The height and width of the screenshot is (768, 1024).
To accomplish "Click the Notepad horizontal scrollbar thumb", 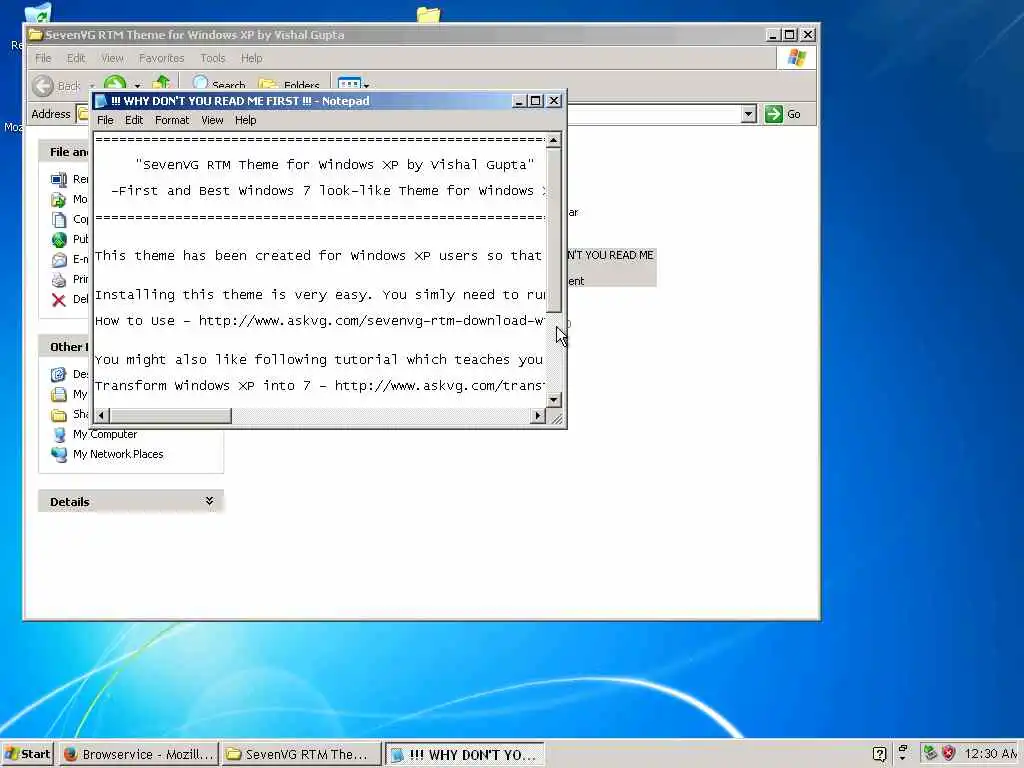I will [170, 415].
